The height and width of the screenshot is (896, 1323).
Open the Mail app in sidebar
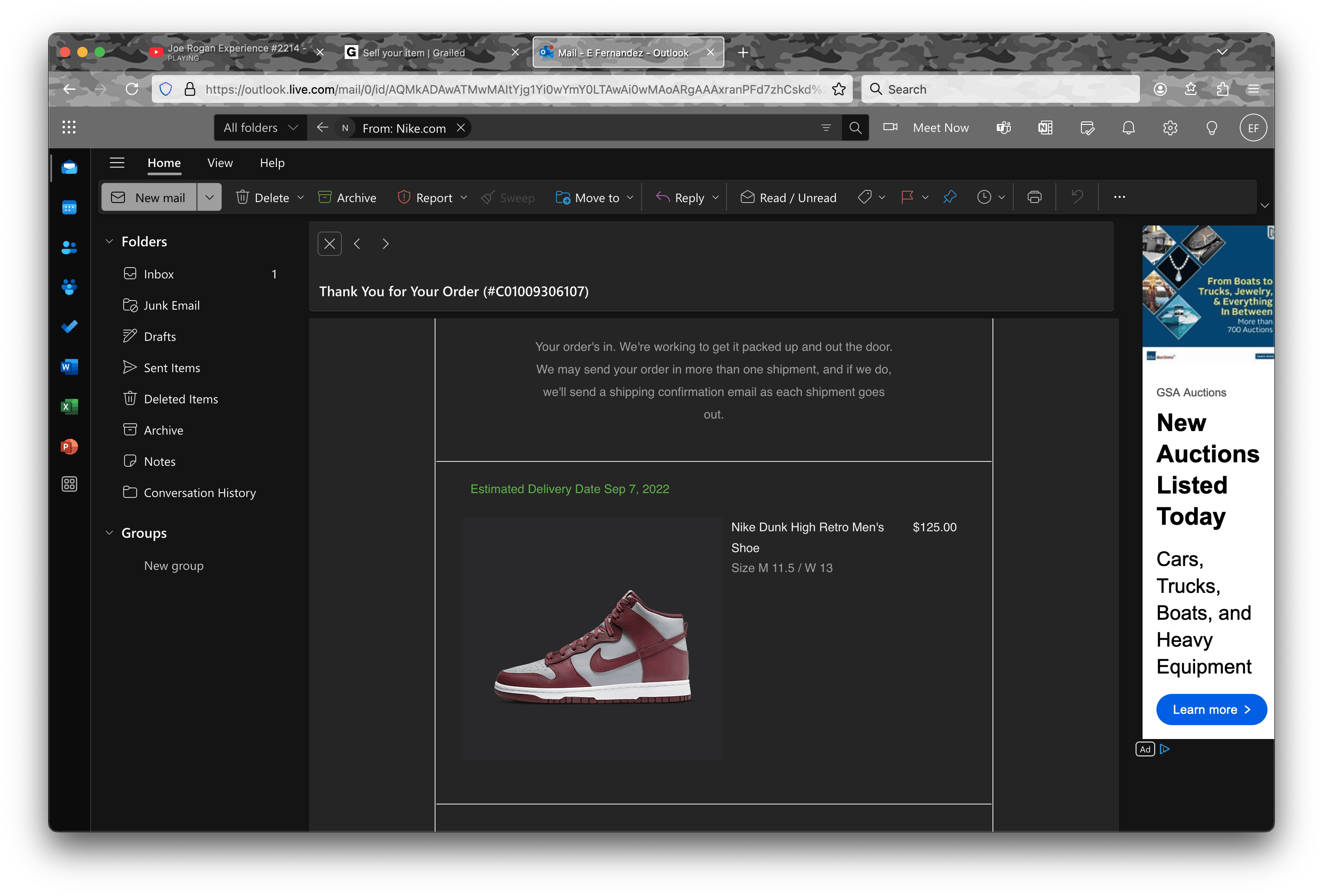[69, 167]
